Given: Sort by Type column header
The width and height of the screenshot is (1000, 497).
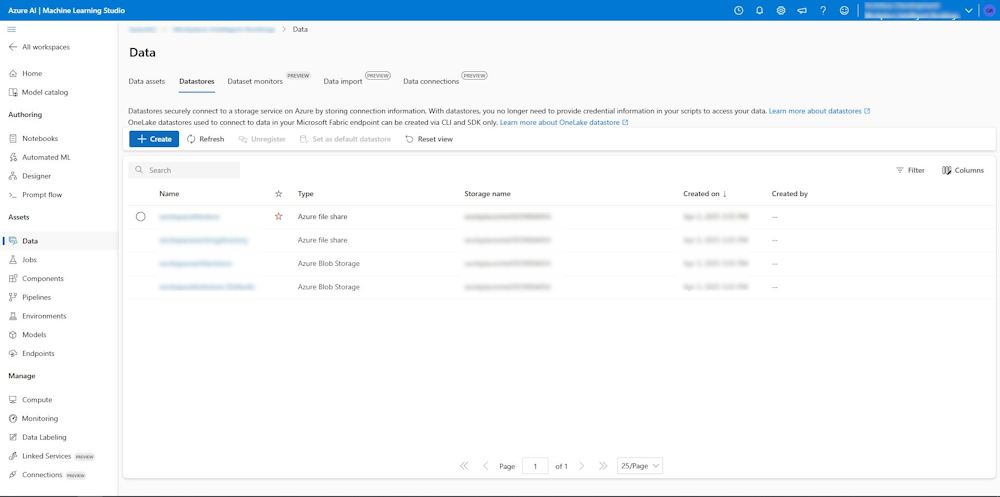Looking at the screenshot, I should (x=305, y=193).
